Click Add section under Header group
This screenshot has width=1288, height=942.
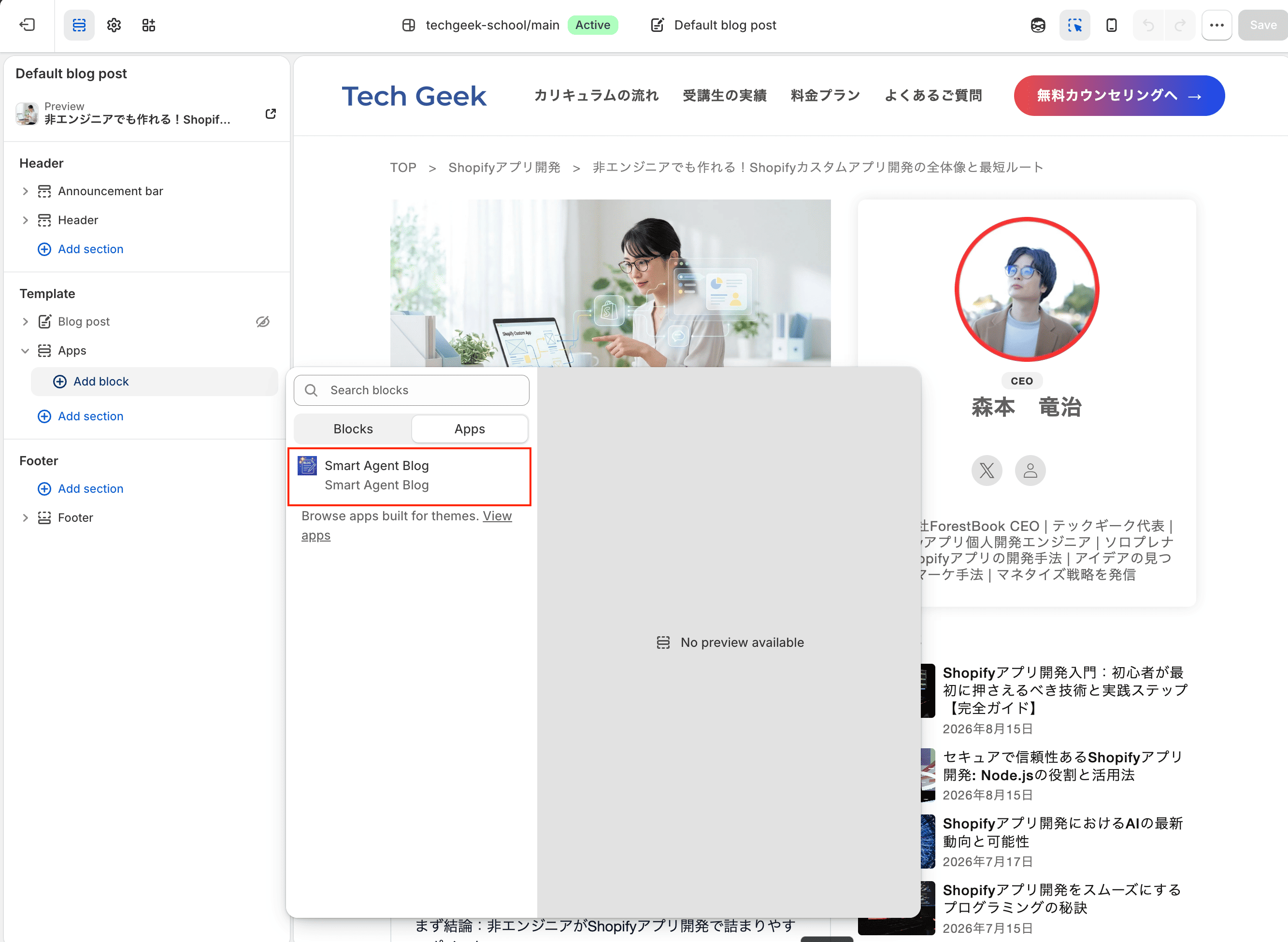click(80, 249)
